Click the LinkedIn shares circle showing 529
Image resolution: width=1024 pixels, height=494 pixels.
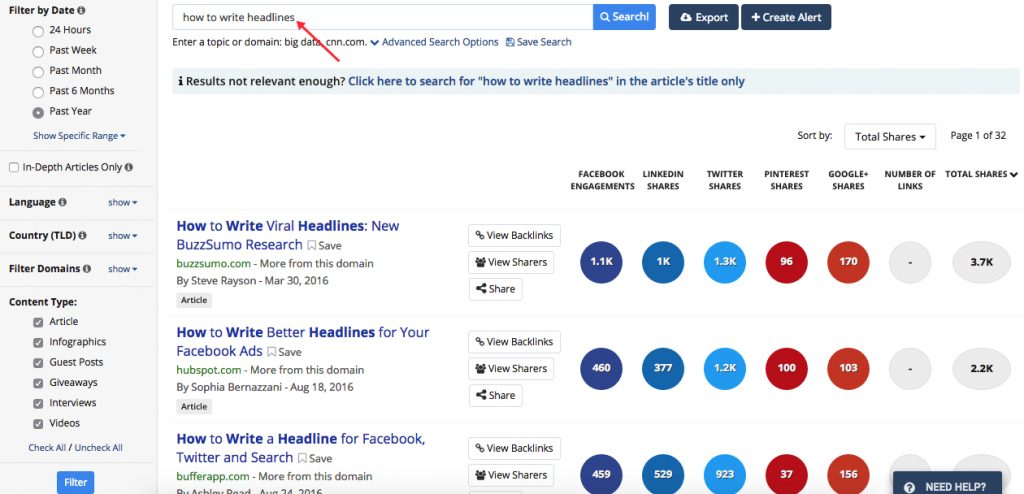point(663,474)
